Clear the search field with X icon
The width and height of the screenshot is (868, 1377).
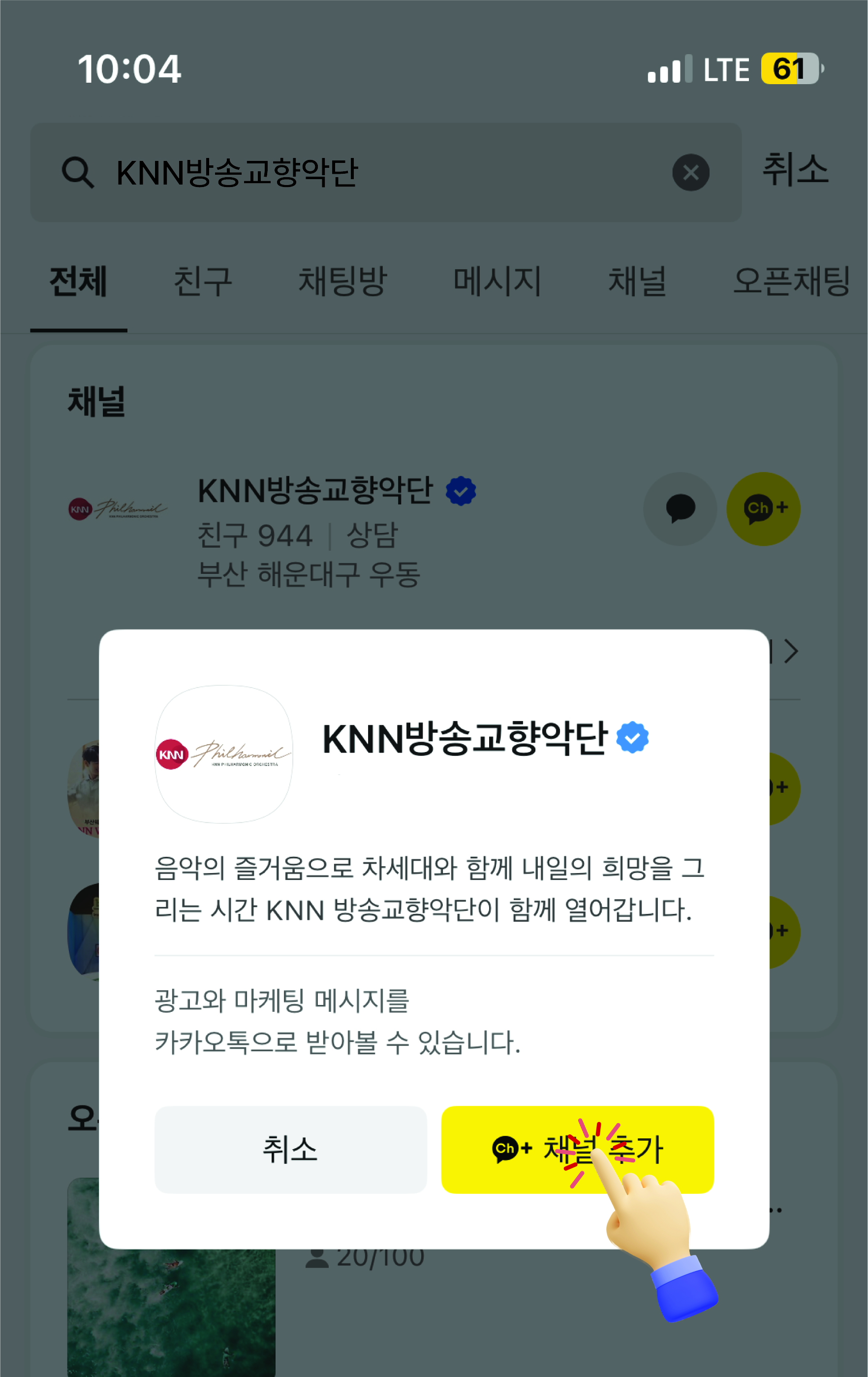tap(691, 172)
